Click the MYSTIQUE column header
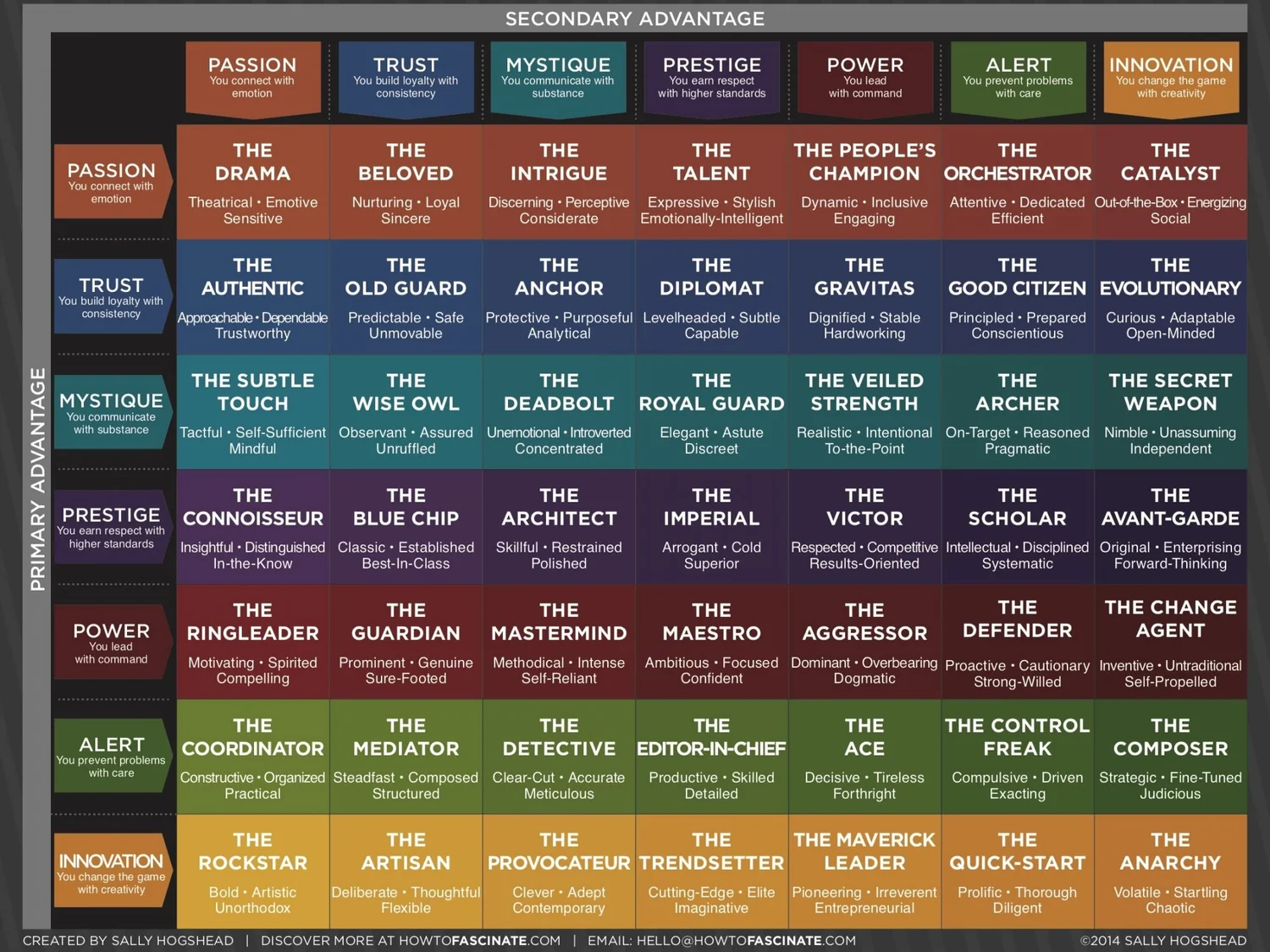 [558, 78]
